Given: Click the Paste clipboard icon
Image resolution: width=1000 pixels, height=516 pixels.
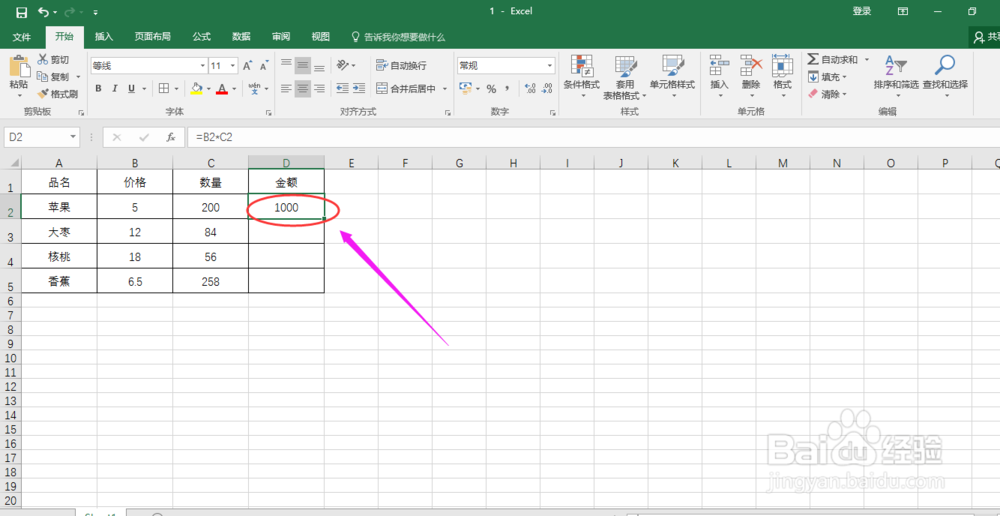Looking at the screenshot, I should point(19,66).
